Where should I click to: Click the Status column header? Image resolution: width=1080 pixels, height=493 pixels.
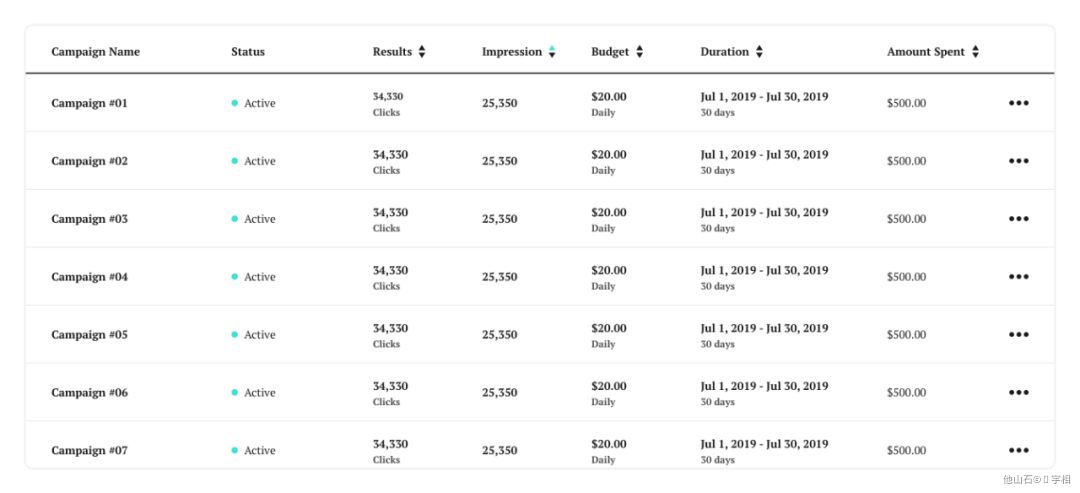coord(248,52)
